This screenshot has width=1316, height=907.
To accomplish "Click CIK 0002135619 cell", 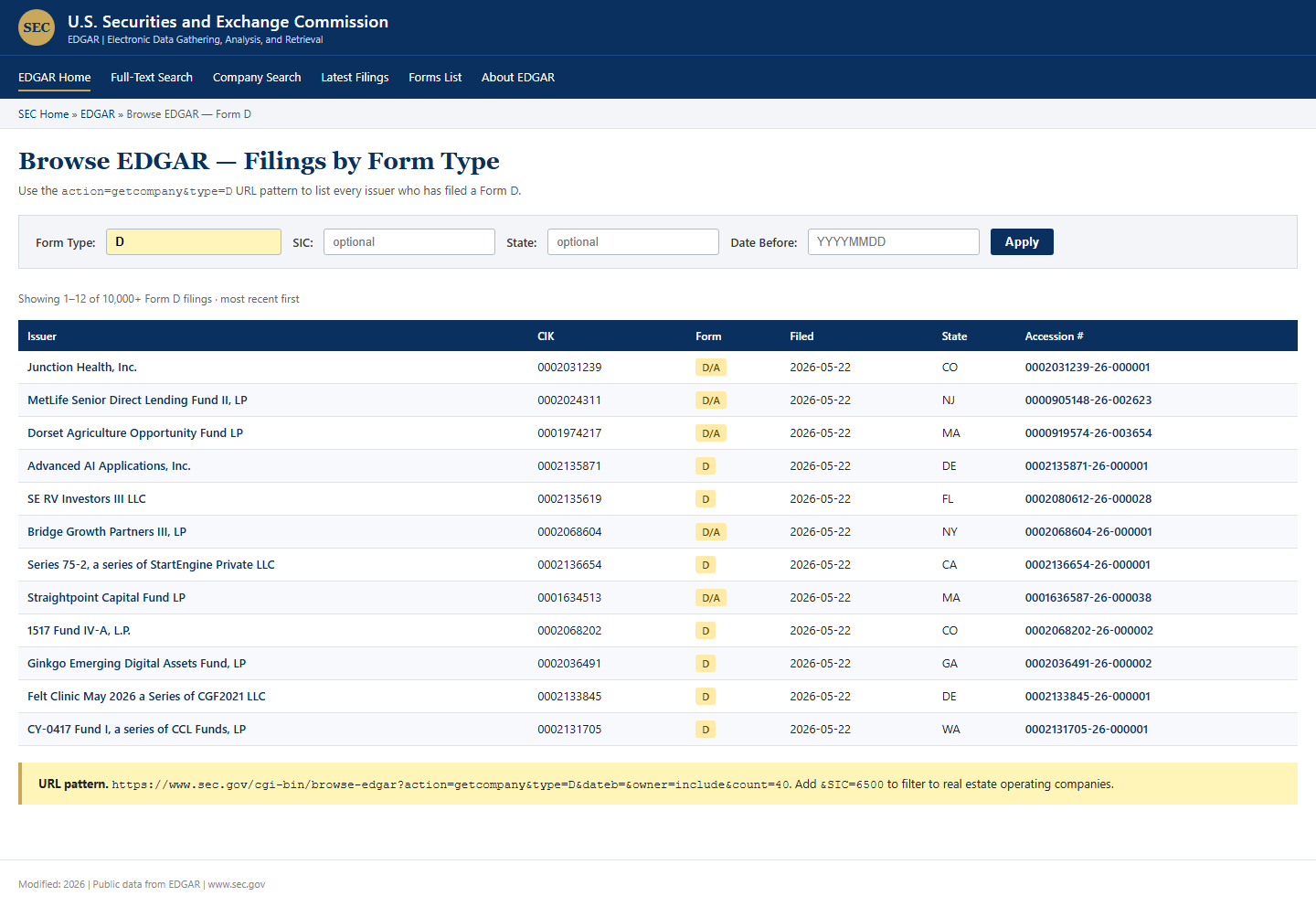I will (x=569, y=499).
